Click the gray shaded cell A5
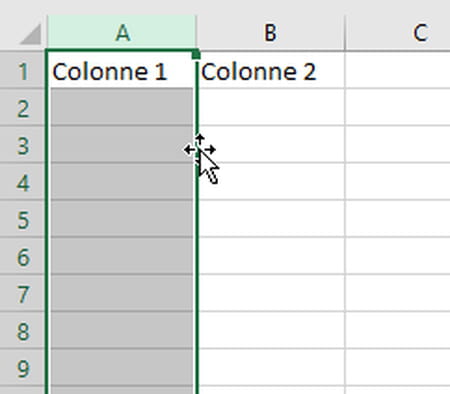Image resolution: width=450 pixels, height=394 pixels. 122,218
